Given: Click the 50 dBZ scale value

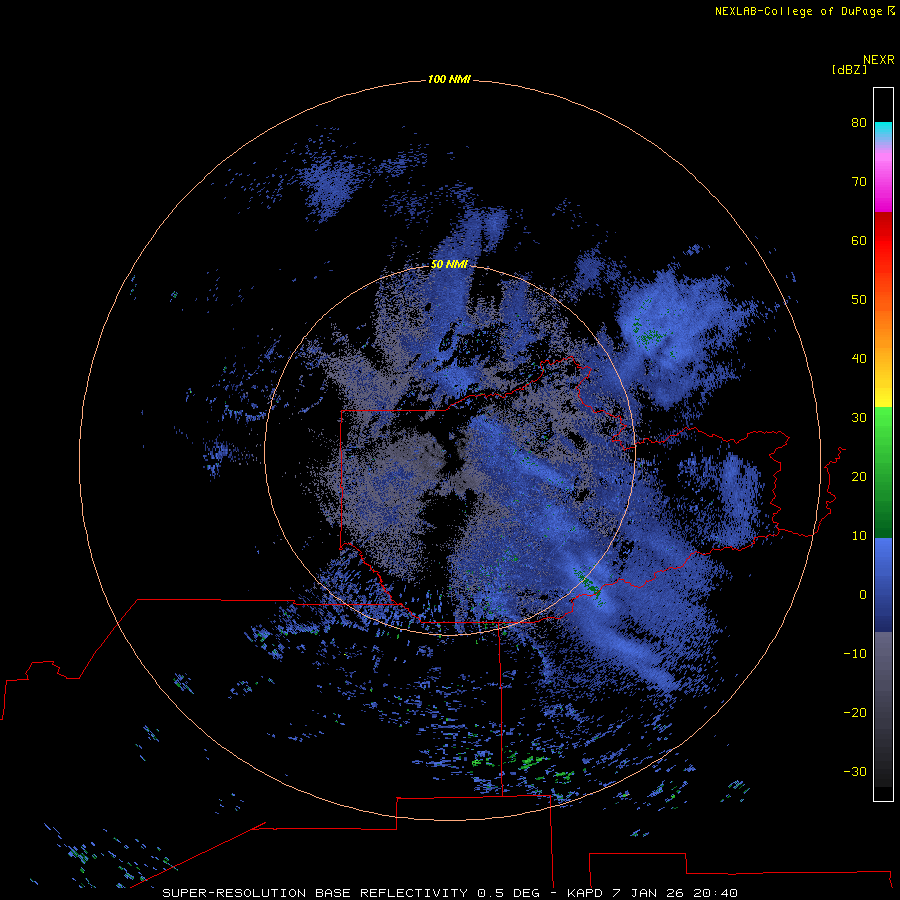Looking at the screenshot, I should [859, 300].
